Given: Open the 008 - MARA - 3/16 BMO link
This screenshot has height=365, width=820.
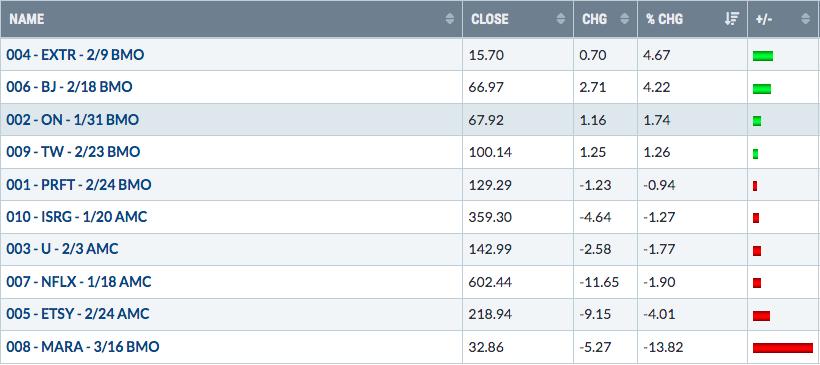Looking at the screenshot, I should click(x=83, y=346).
